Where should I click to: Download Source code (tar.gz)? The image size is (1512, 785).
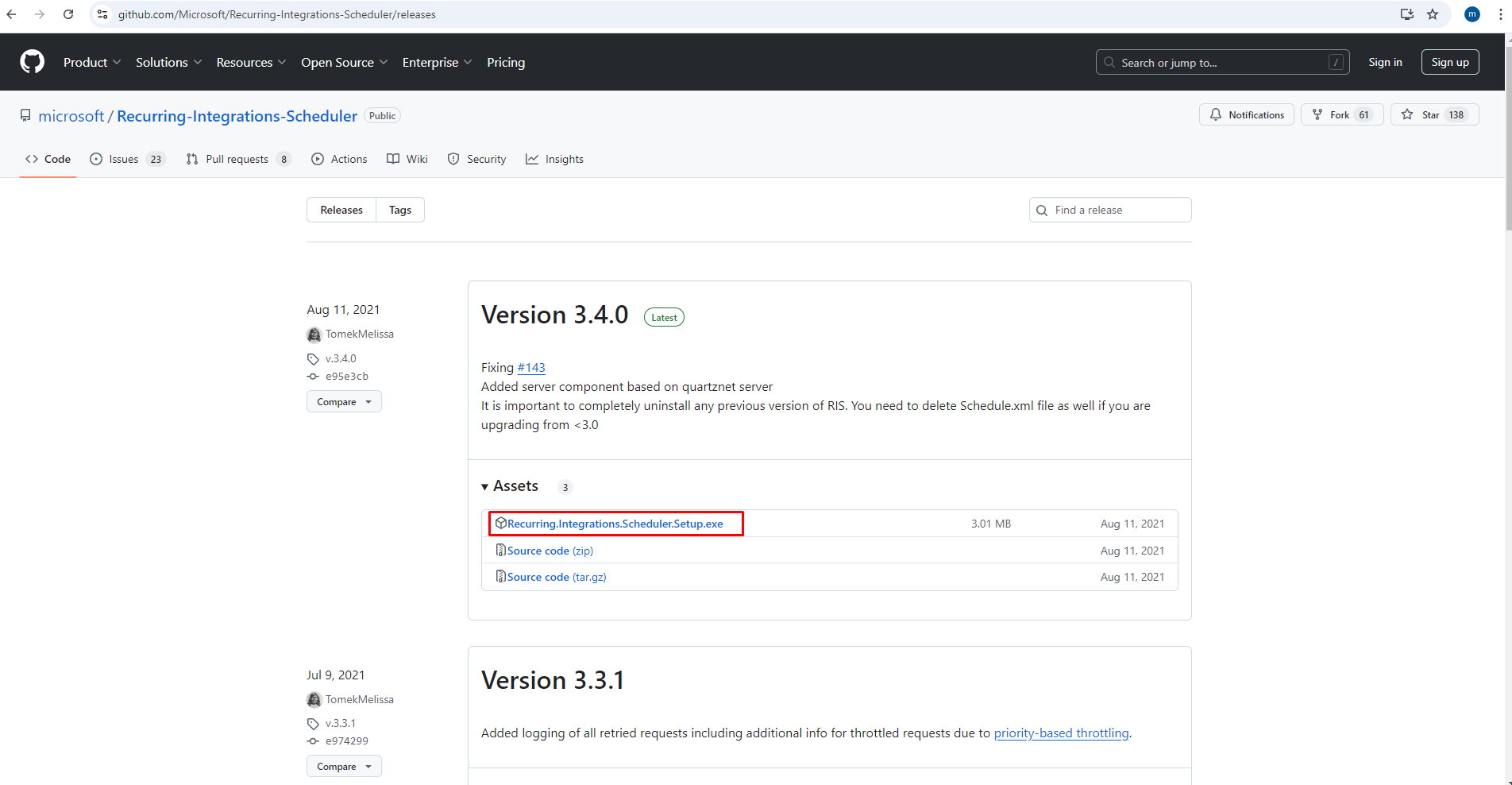coord(557,577)
